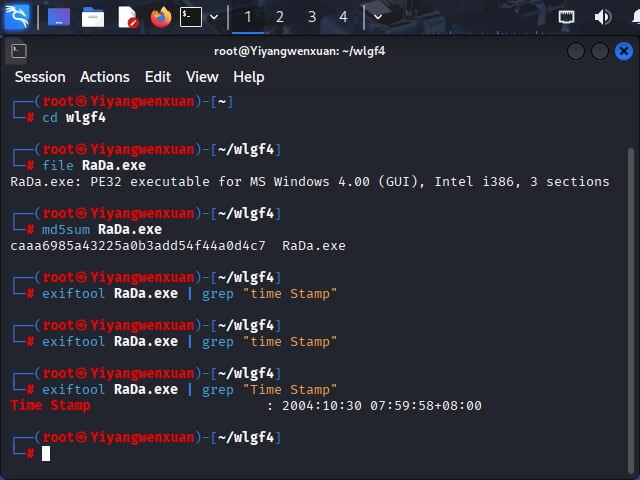Show desktop via blue panel icon
Viewport: 640px width, 480px height.
click(59, 17)
